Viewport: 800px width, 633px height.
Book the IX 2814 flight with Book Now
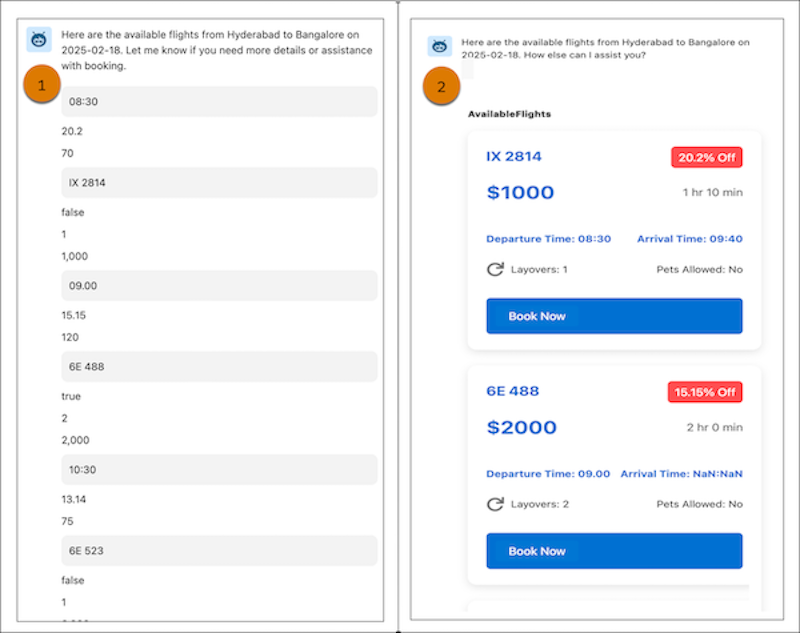(x=614, y=316)
